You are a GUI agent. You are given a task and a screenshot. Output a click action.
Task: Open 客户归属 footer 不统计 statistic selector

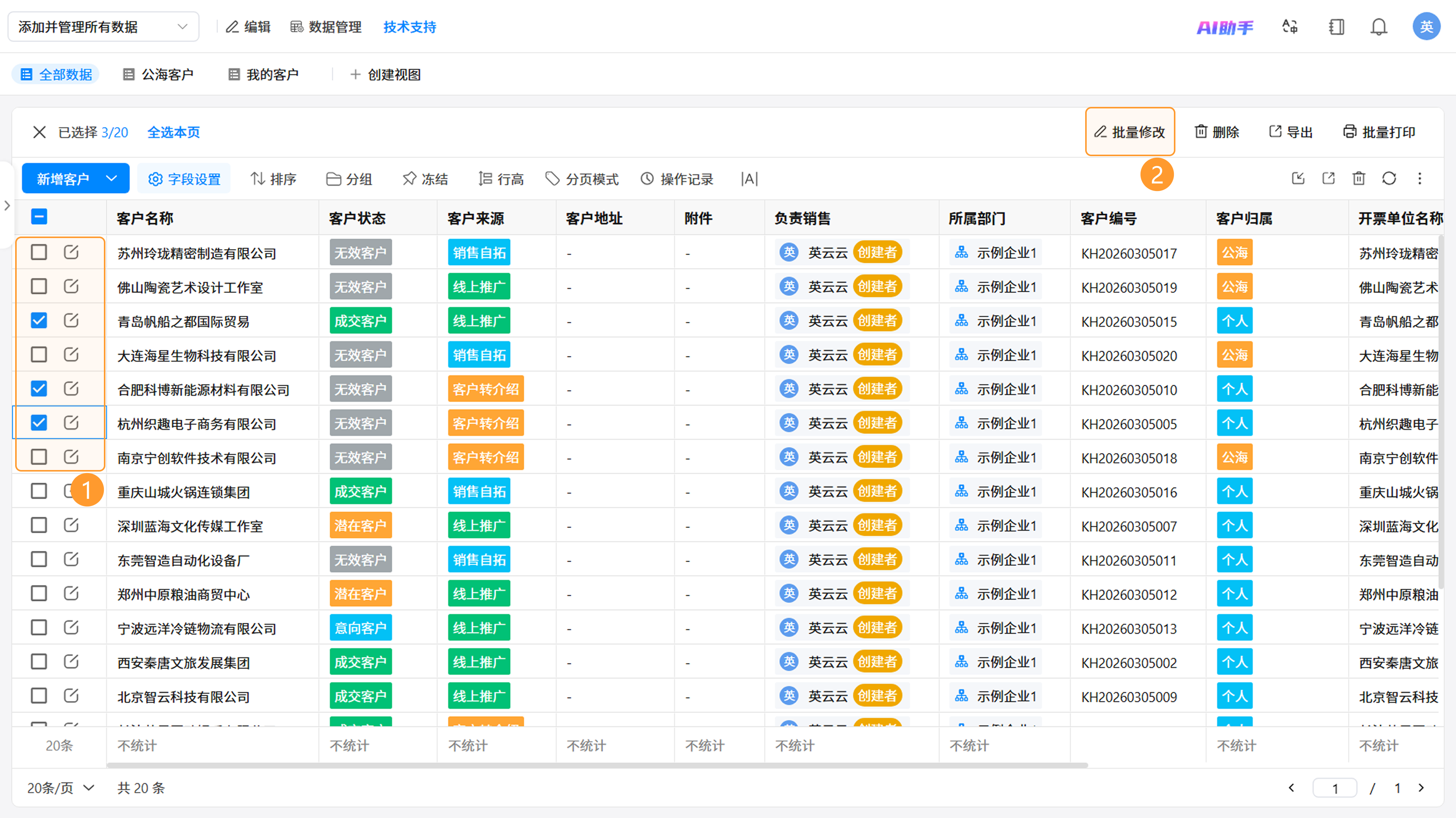tap(1237, 746)
